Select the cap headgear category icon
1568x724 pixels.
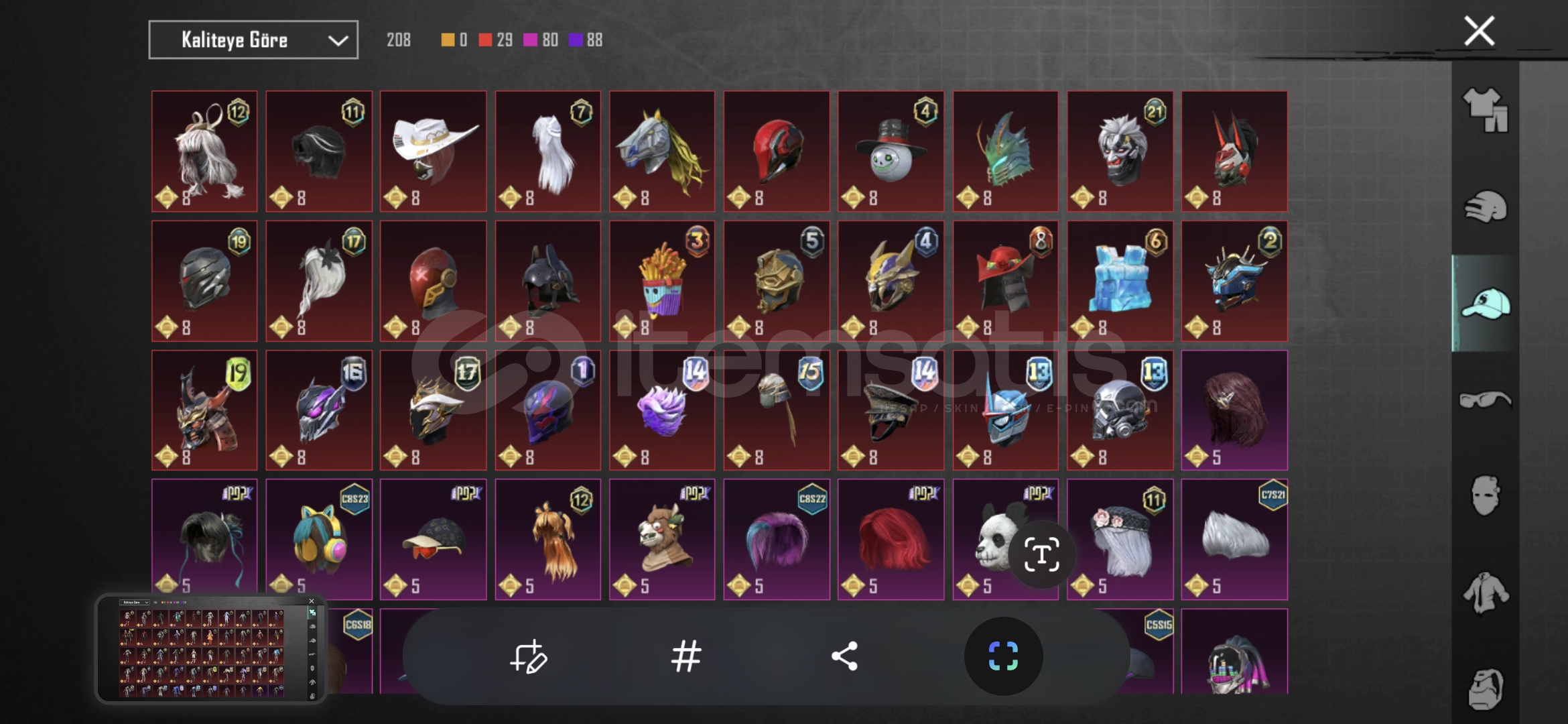pos(1486,304)
